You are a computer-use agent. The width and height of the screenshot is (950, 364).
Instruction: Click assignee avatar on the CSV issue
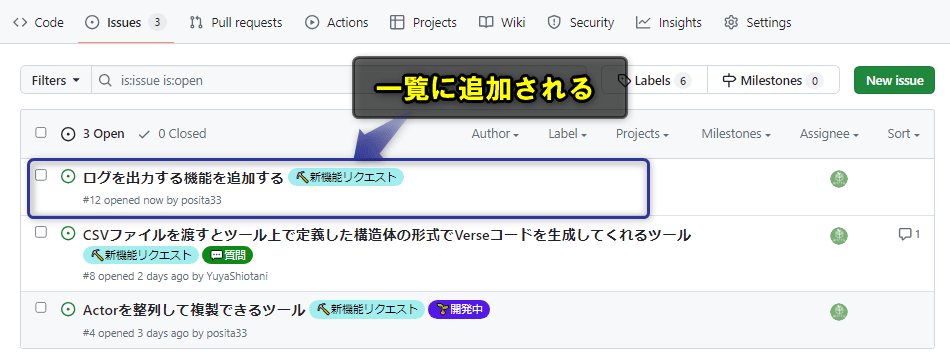click(x=839, y=236)
